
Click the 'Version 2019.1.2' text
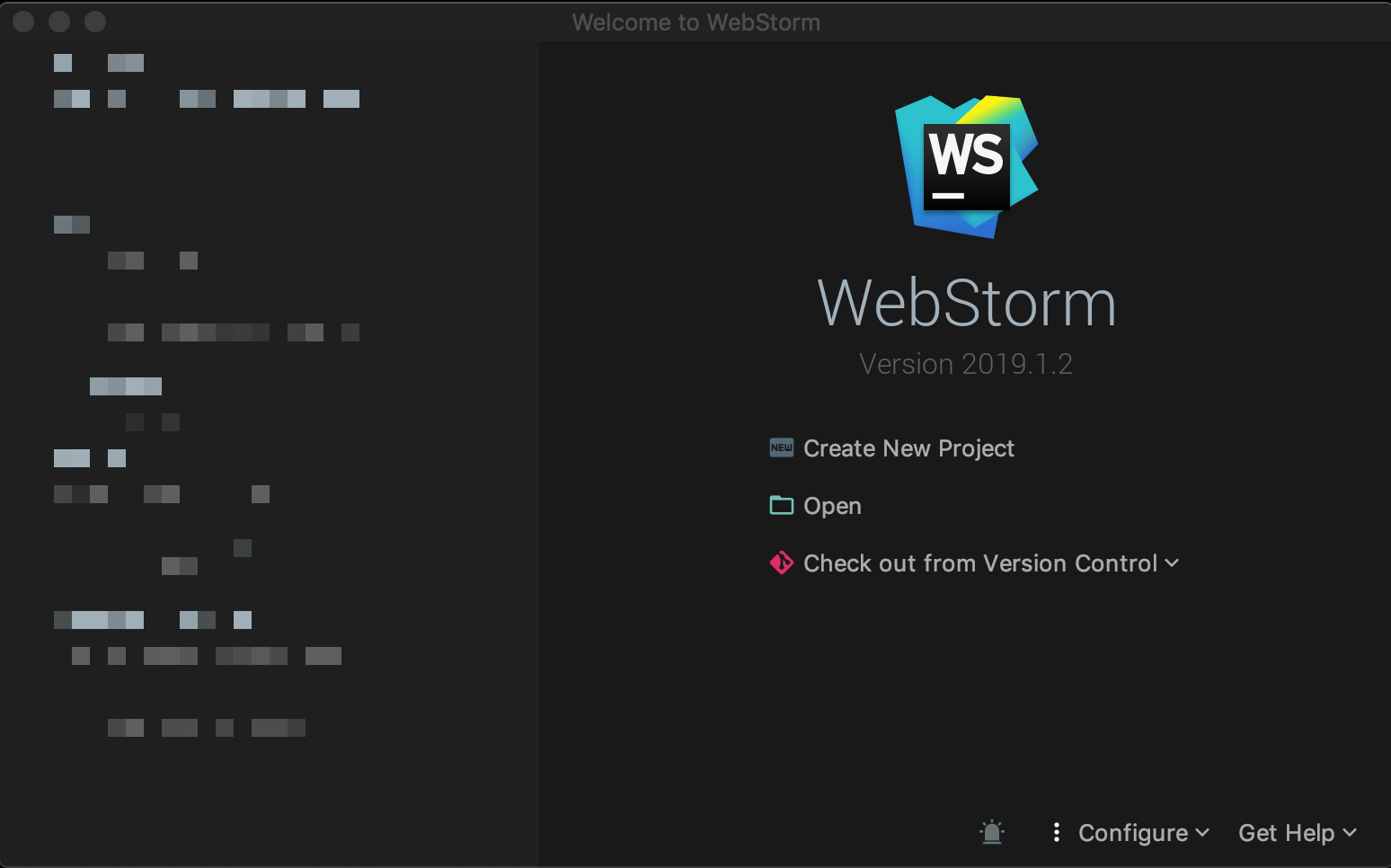pyautogui.click(x=966, y=364)
